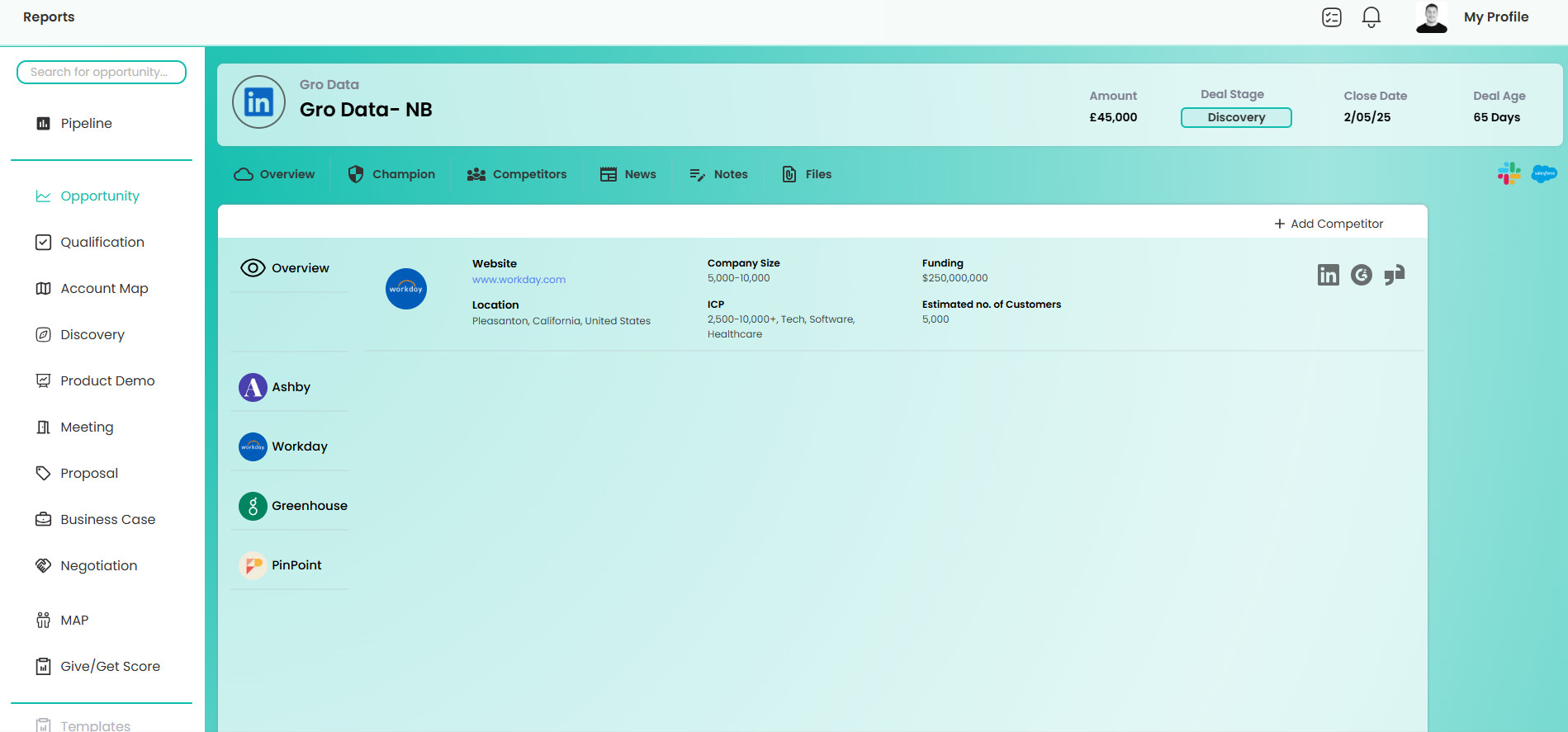Click the Negotiation handshake icon
The height and width of the screenshot is (732, 1568).
click(44, 565)
